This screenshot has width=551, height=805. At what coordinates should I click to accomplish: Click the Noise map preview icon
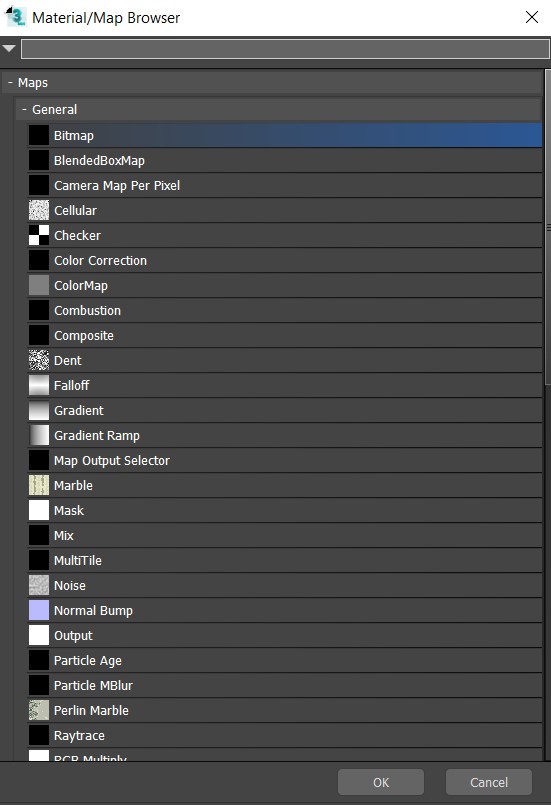point(39,585)
